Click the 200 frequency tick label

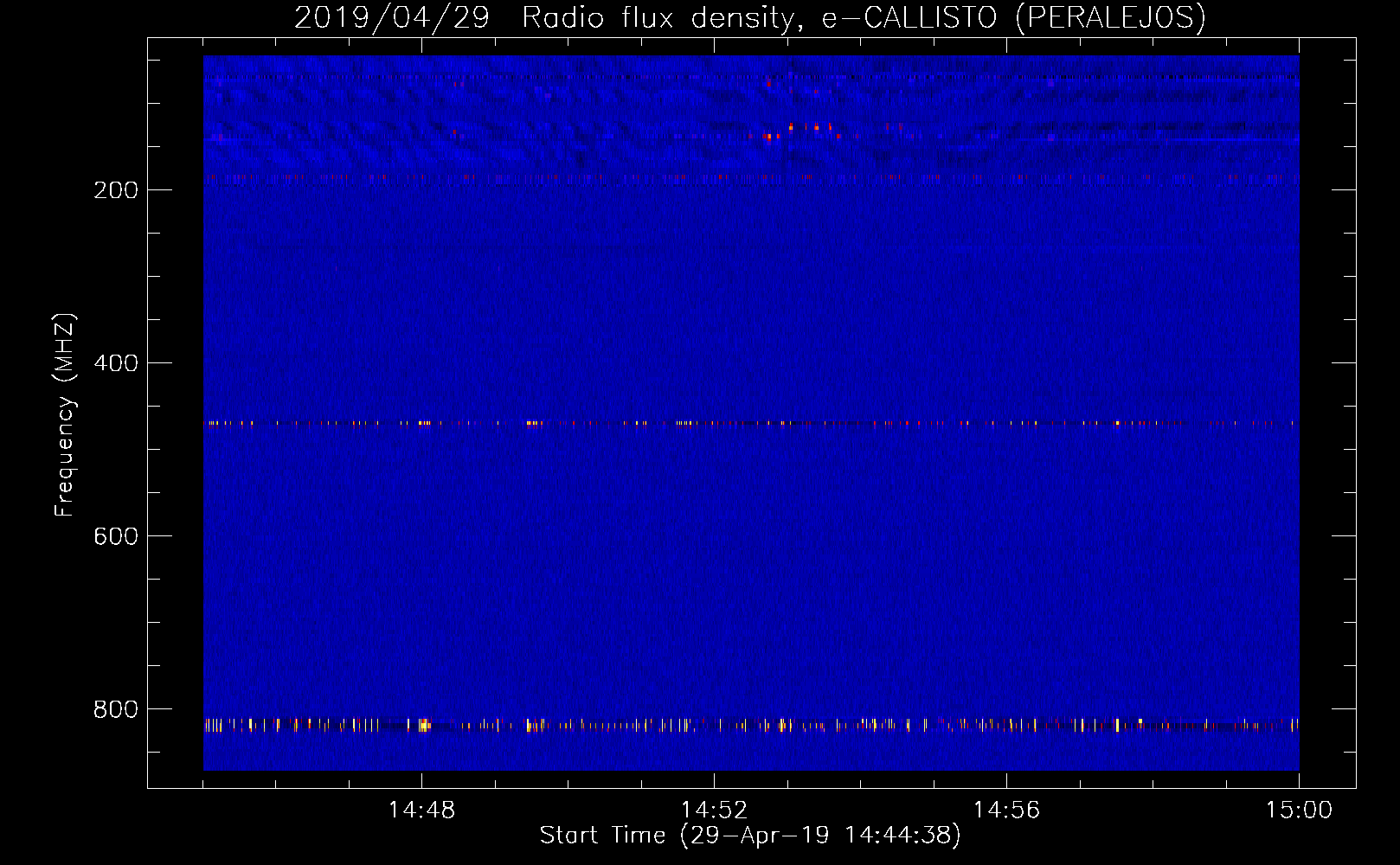[116, 190]
